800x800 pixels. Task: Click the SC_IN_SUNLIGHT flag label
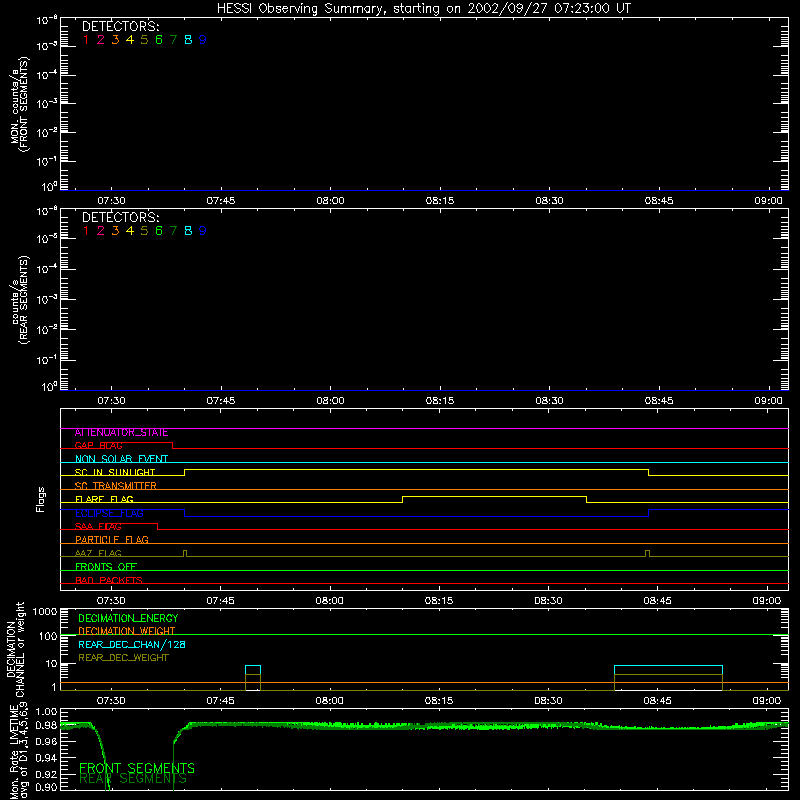click(115, 472)
